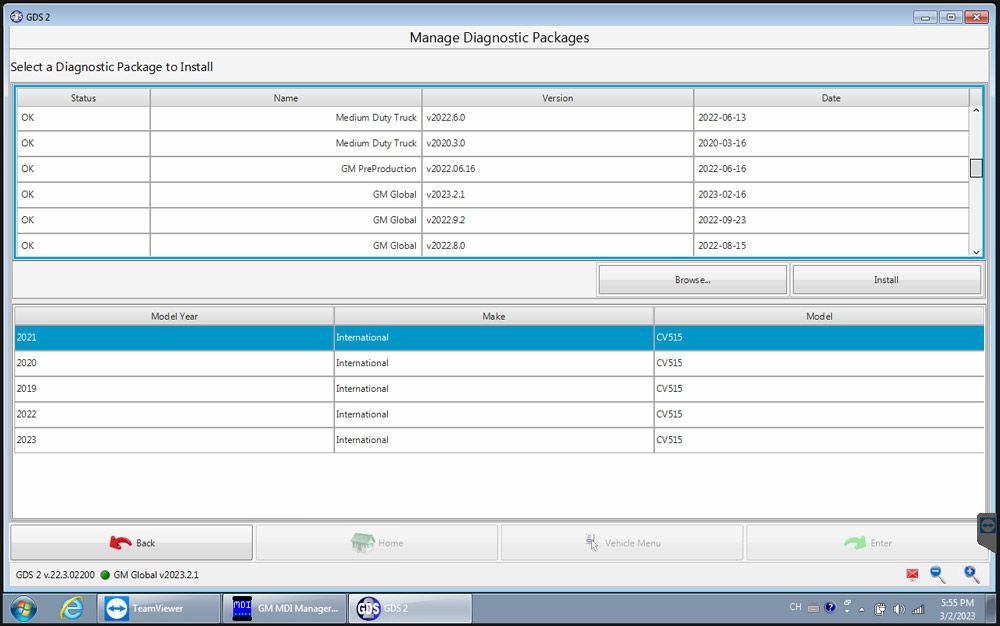The image size is (1000, 626).
Task: Click the zoom in magnifier icon
Action: point(971,574)
